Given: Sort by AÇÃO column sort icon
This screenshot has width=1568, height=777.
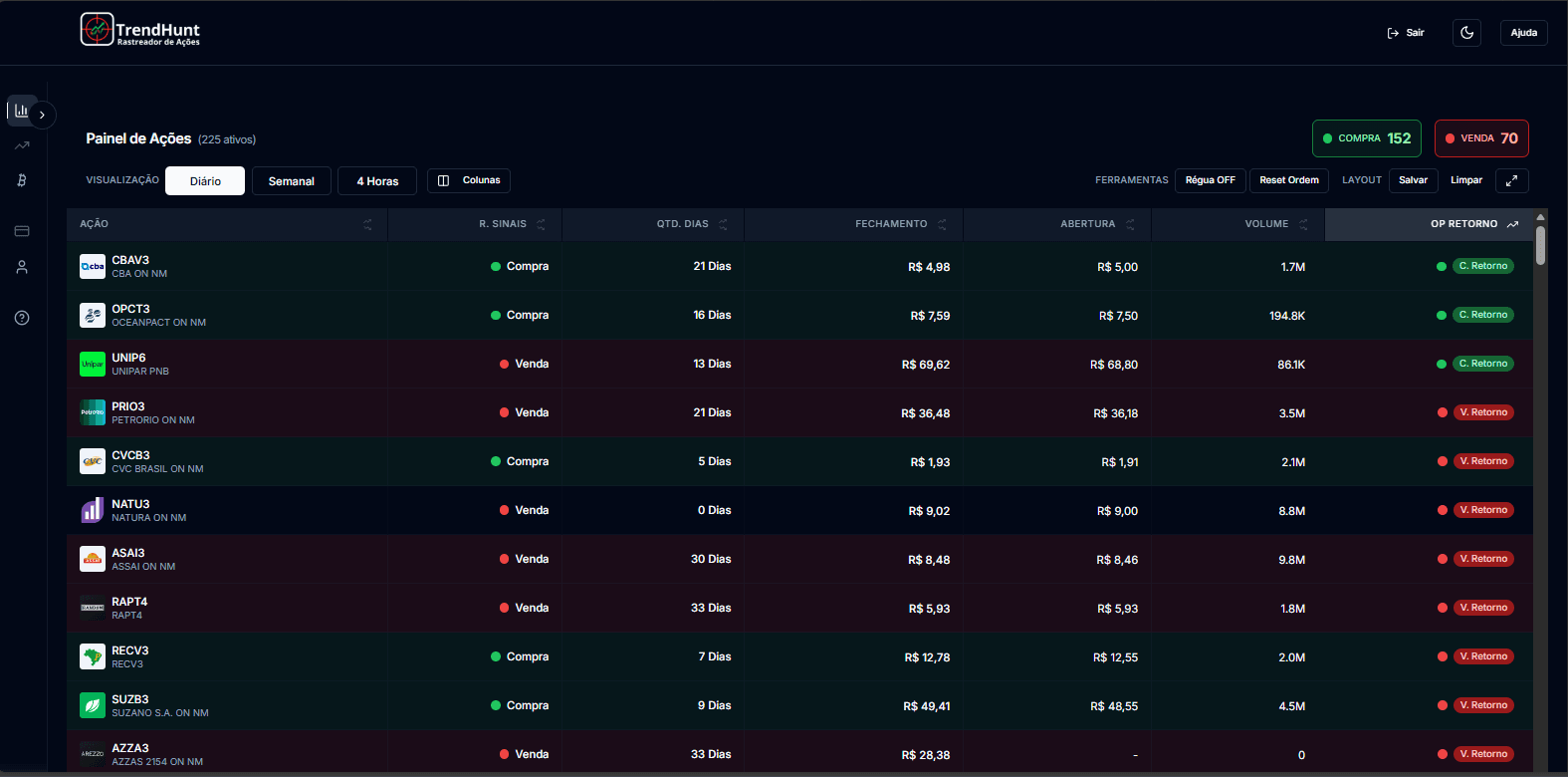Looking at the screenshot, I should coord(367,224).
